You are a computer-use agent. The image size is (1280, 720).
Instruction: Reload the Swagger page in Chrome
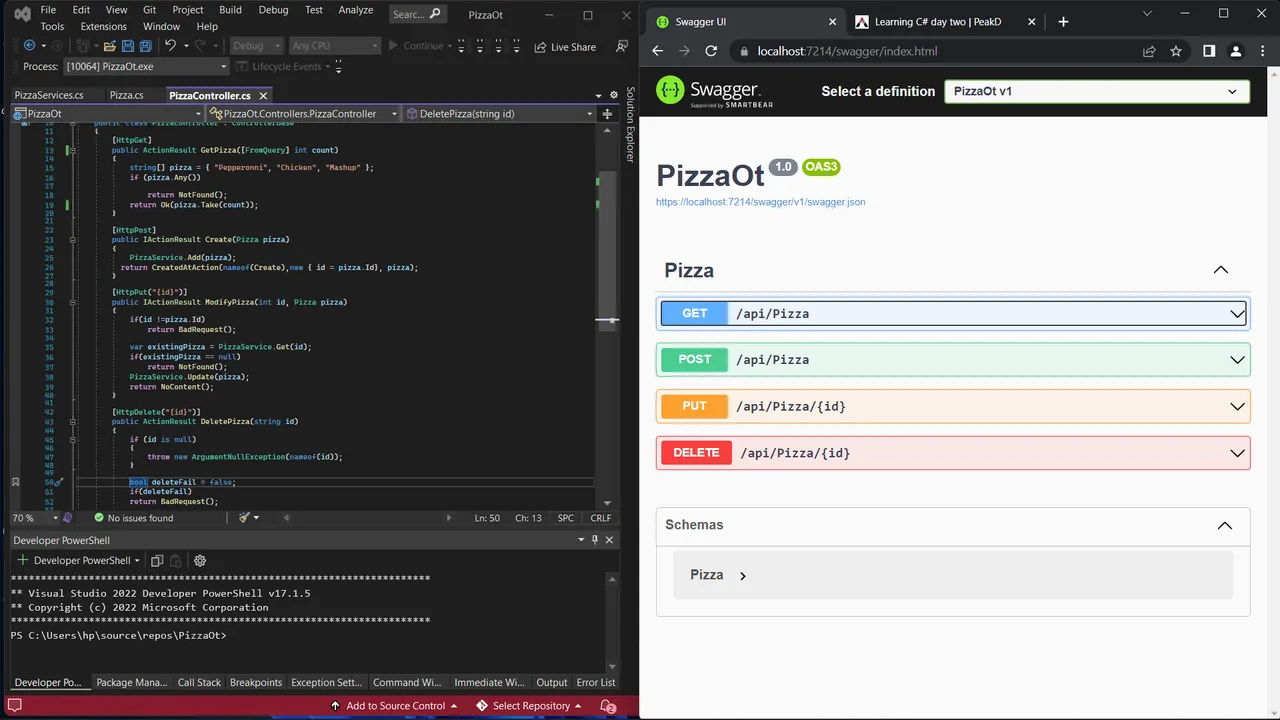(x=711, y=51)
